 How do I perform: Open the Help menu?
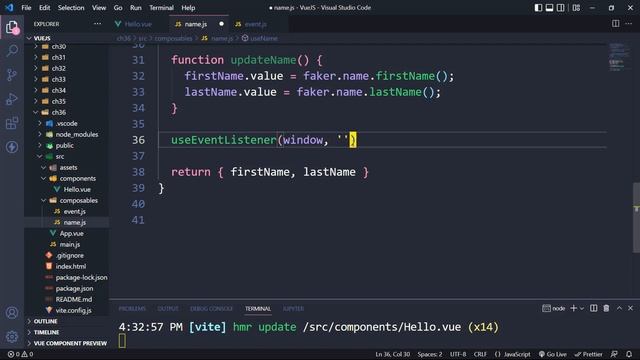(x=188, y=8)
